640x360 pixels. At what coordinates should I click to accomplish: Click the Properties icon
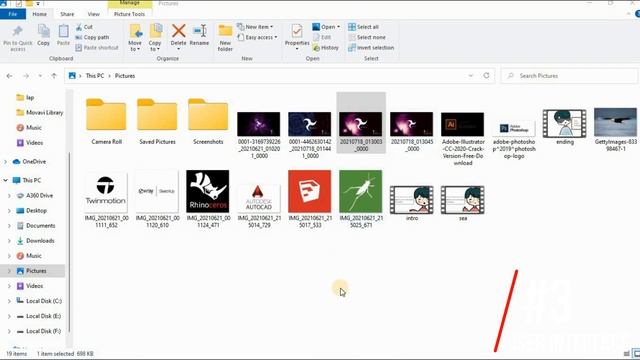pyautogui.click(x=297, y=31)
